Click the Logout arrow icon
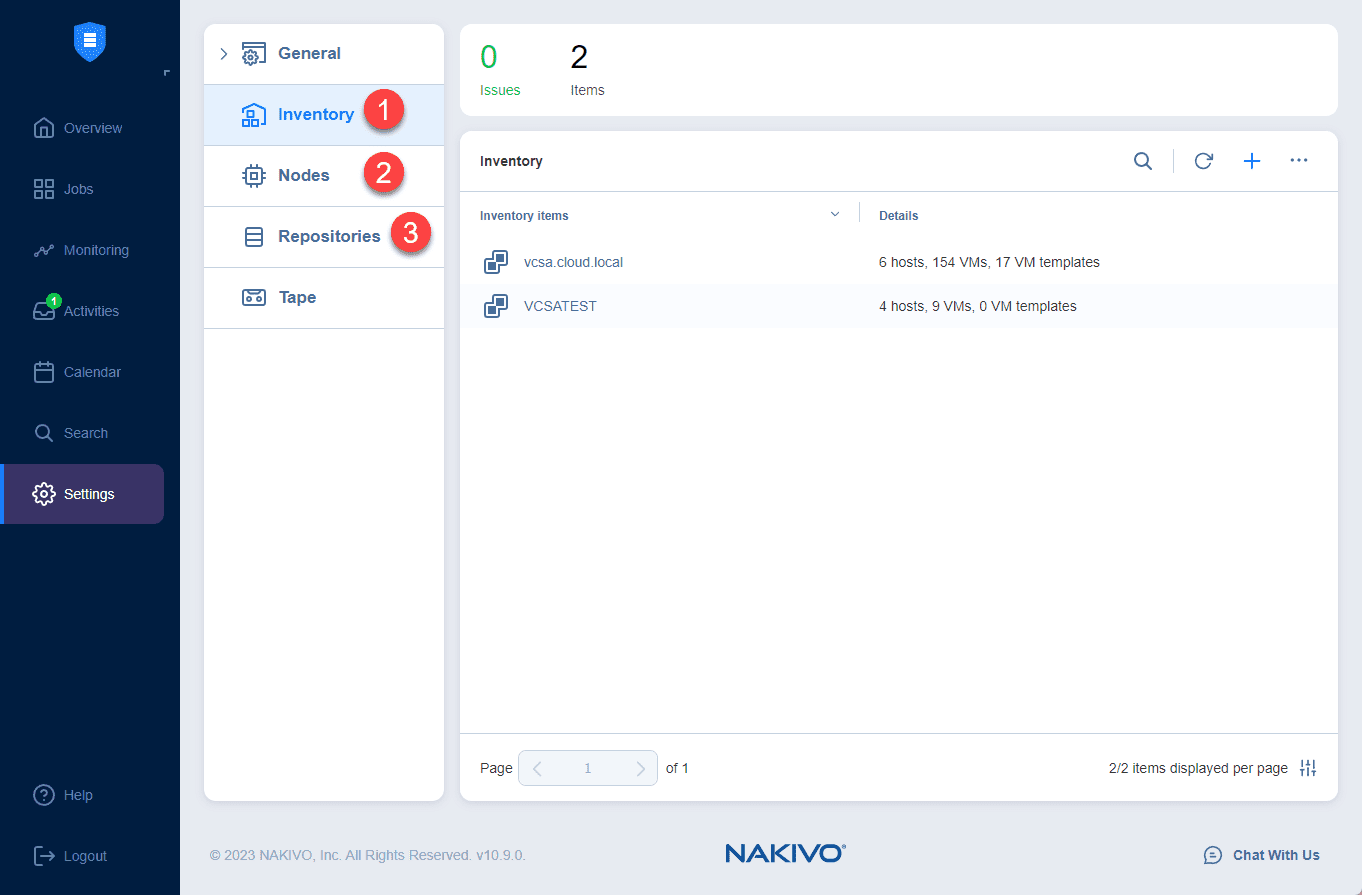The width and height of the screenshot is (1362, 895). (44, 856)
